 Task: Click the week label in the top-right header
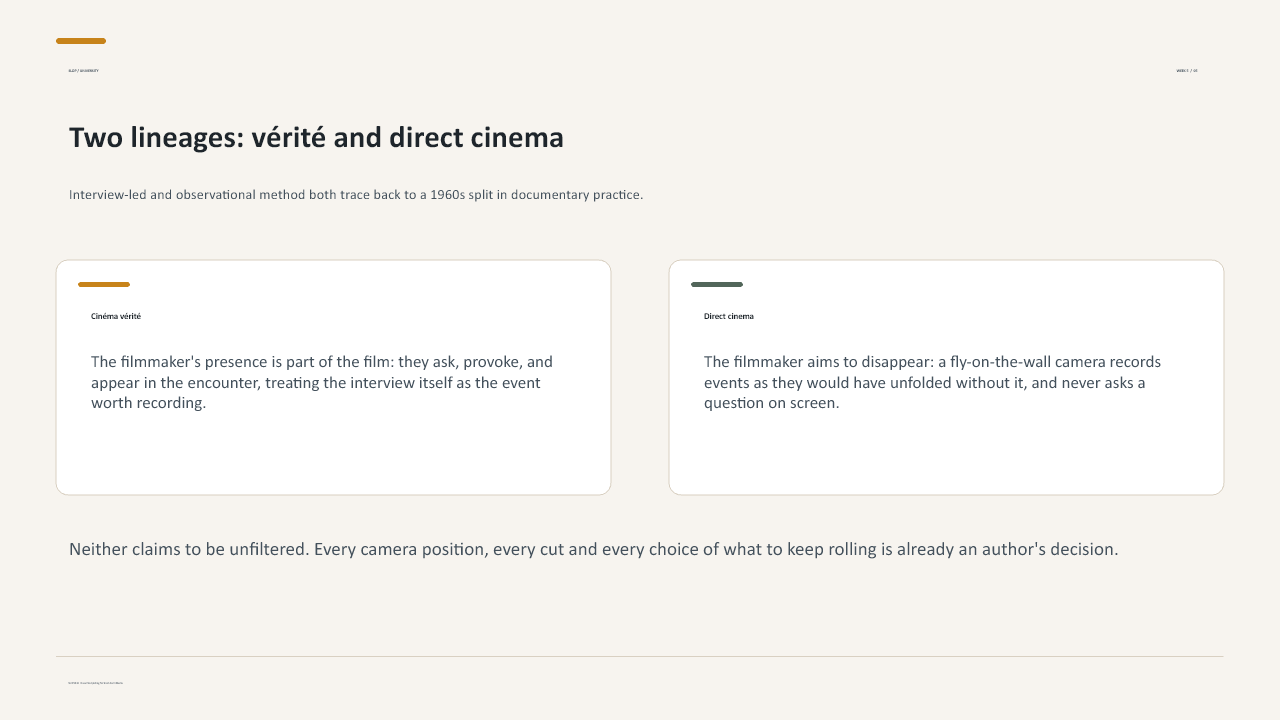[x=1187, y=71]
